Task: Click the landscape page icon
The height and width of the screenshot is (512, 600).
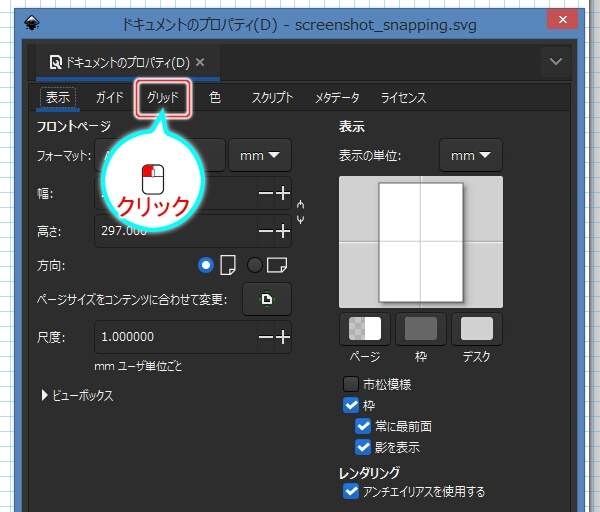Action: (x=277, y=265)
